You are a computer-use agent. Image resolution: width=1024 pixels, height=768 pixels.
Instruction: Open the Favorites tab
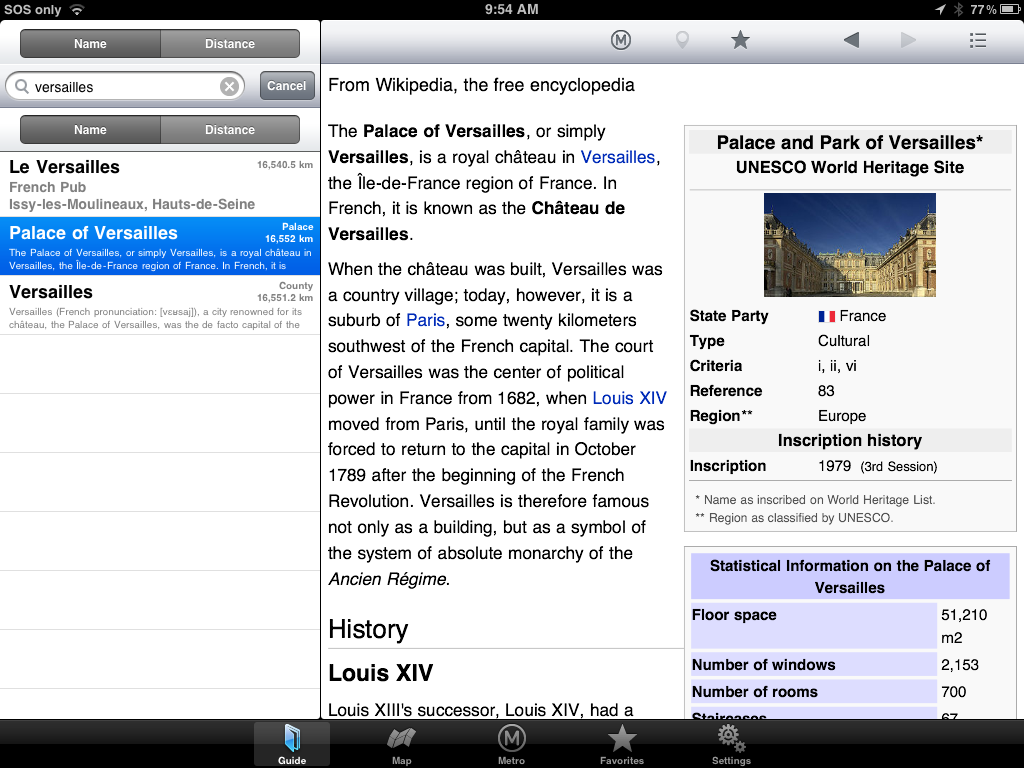pyautogui.click(x=622, y=744)
